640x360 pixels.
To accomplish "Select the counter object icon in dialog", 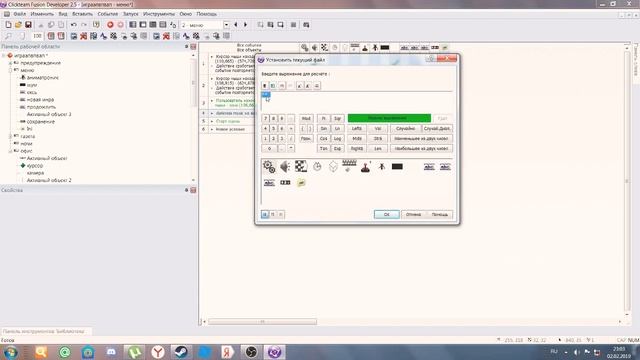I will (285, 183).
